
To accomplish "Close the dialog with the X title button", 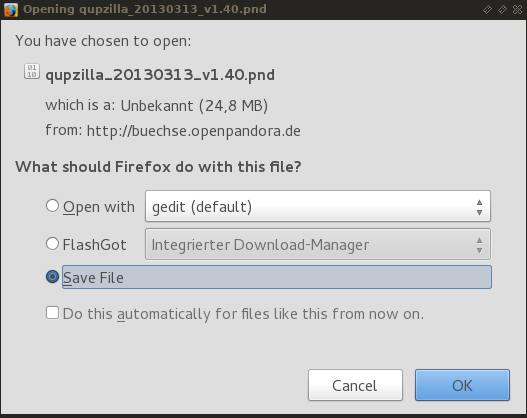I will click(518, 9).
